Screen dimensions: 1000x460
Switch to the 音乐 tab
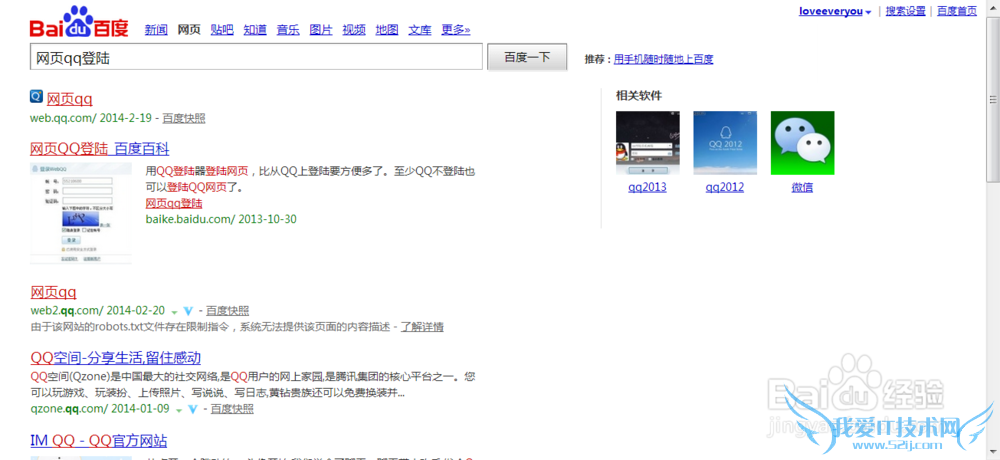coord(288,29)
